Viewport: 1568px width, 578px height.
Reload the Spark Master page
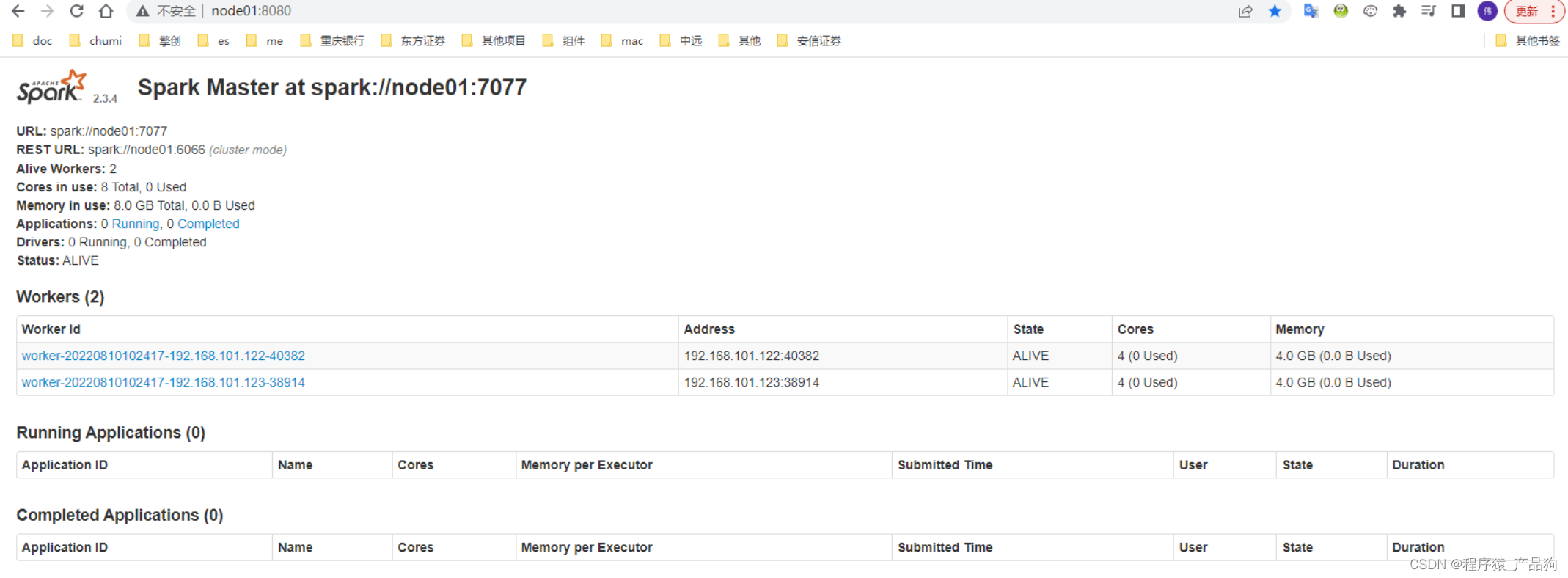[x=76, y=11]
